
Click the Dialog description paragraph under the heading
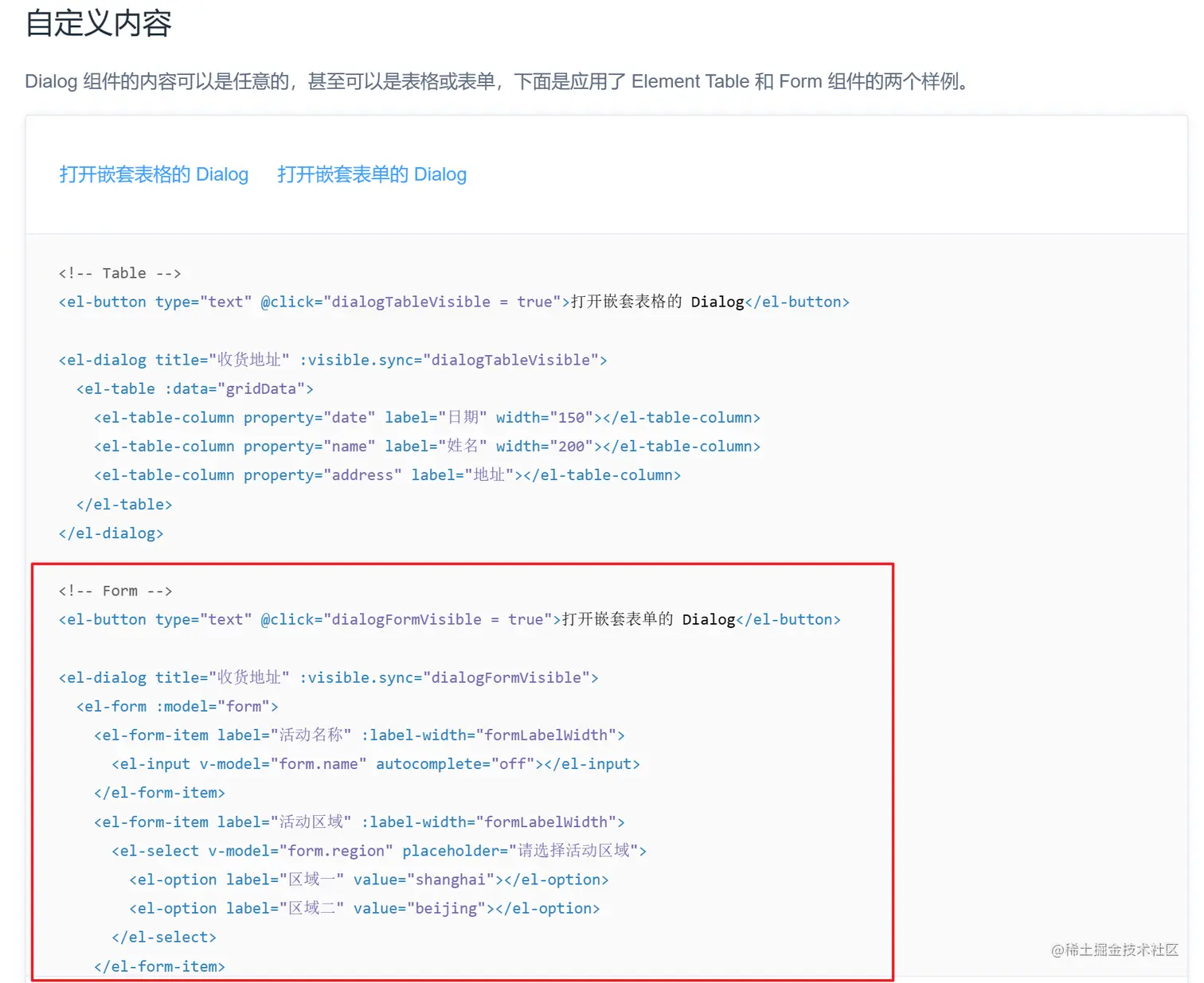point(498,81)
